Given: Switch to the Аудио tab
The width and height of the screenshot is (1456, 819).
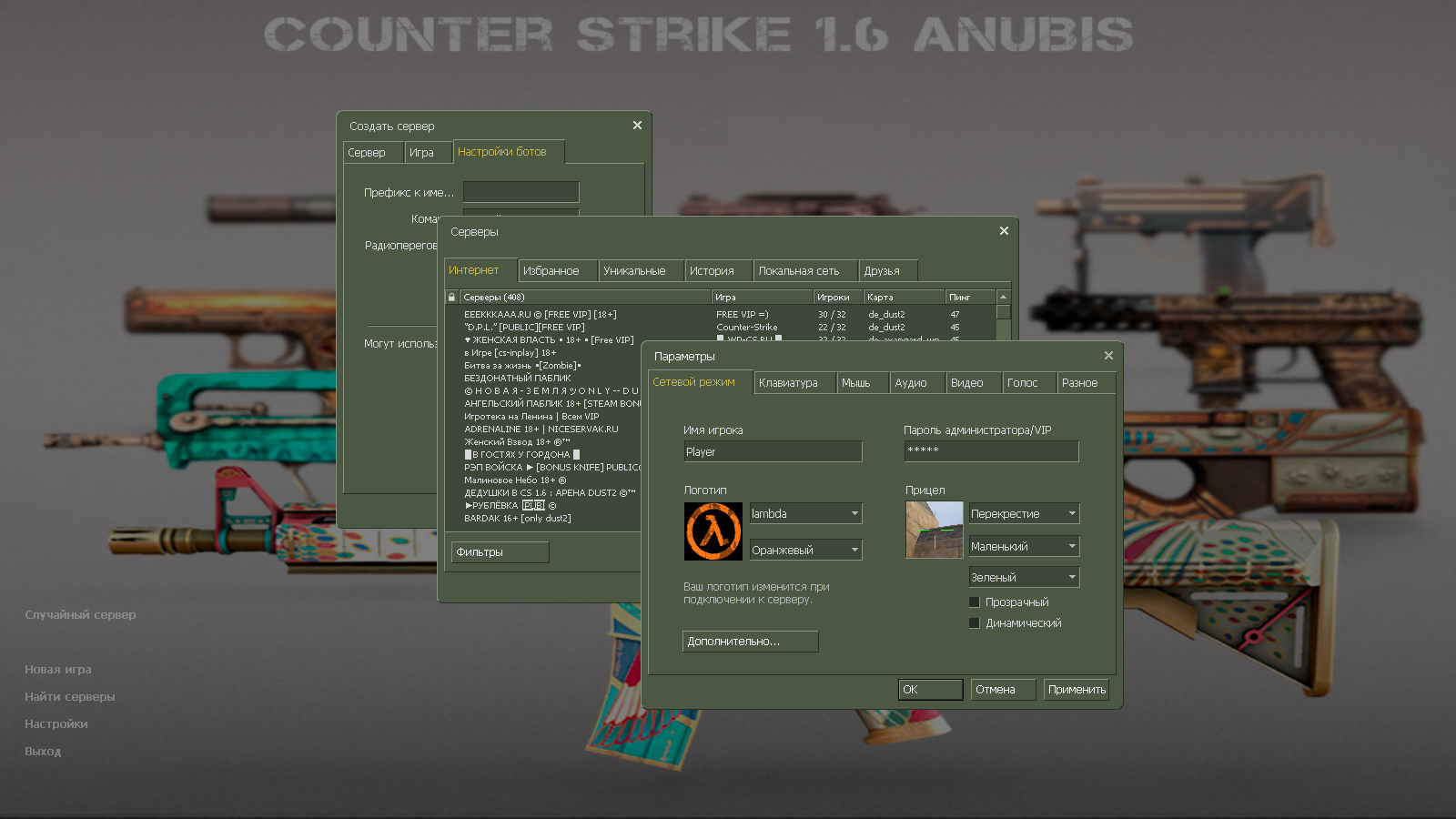Looking at the screenshot, I should pyautogui.click(x=916, y=382).
